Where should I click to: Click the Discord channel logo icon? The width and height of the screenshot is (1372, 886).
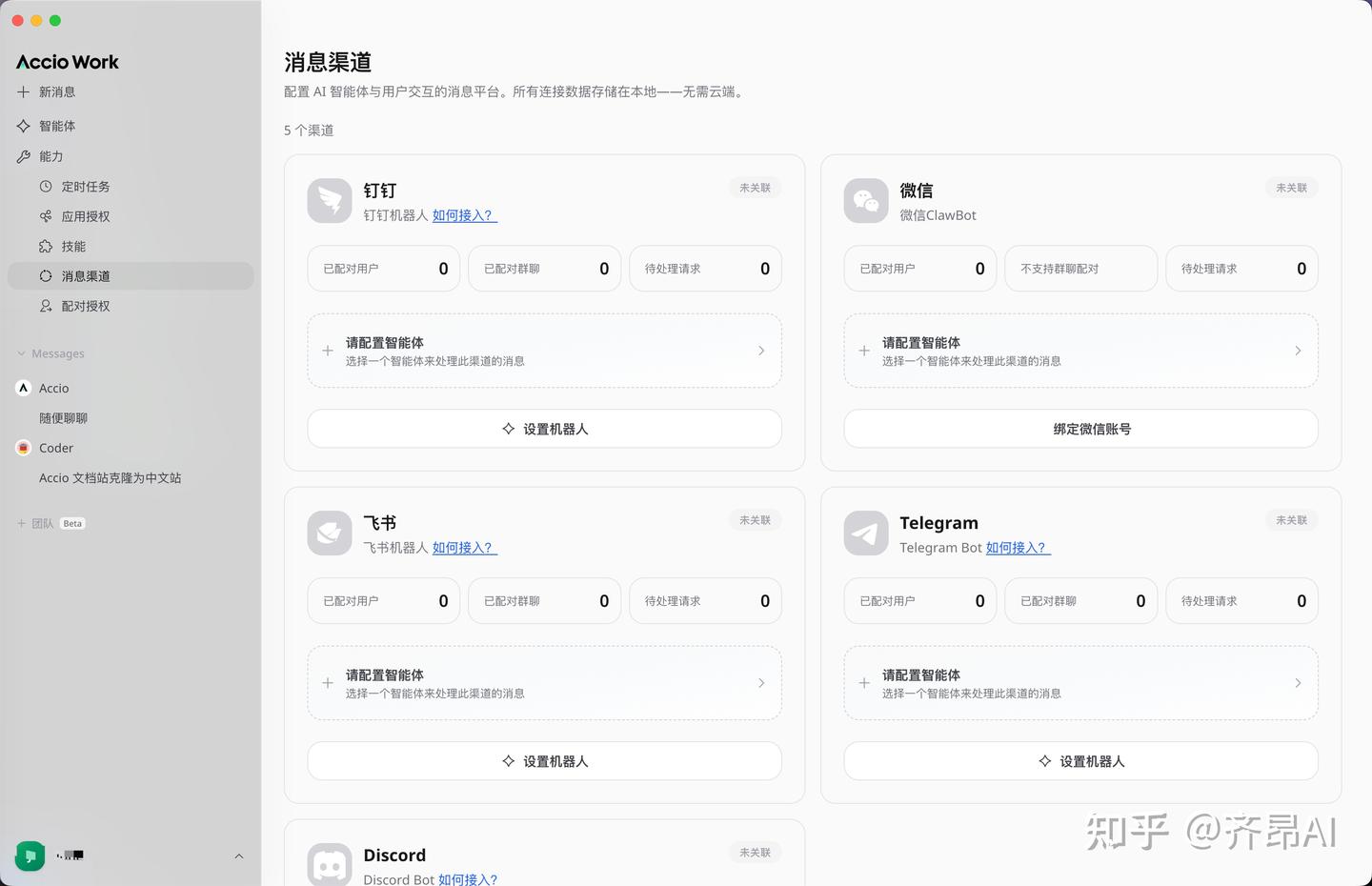pos(330,865)
